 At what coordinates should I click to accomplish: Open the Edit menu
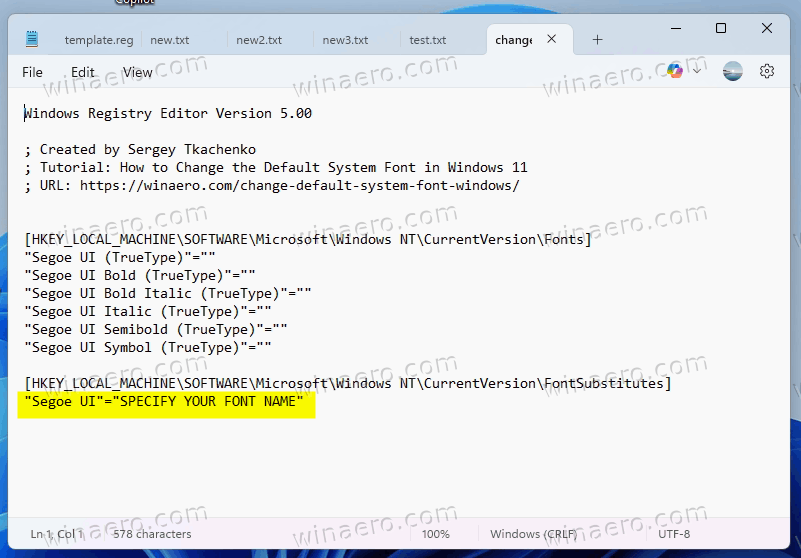point(83,72)
